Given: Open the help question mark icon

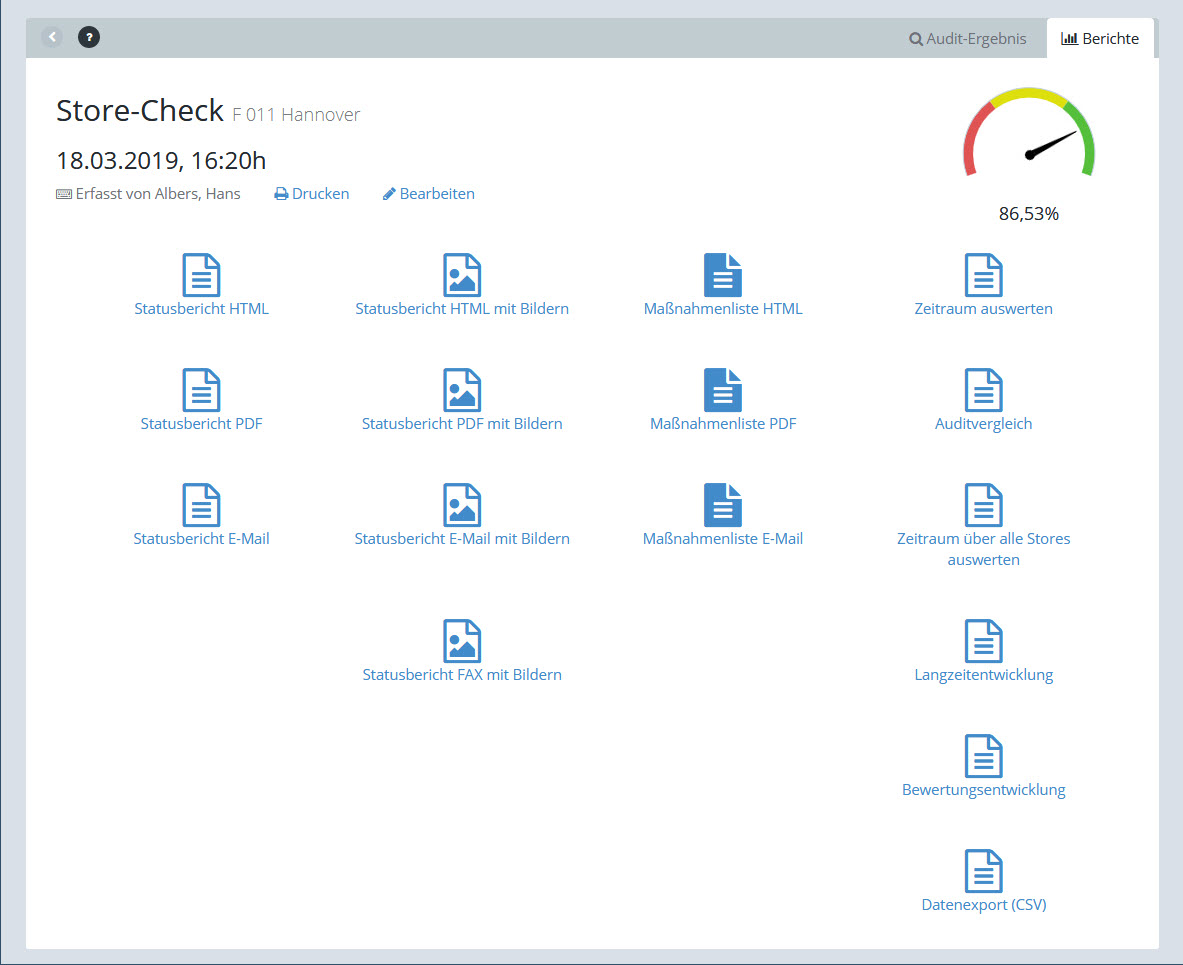Looking at the screenshot, I should pyautogui.click(x=89, y=38).
